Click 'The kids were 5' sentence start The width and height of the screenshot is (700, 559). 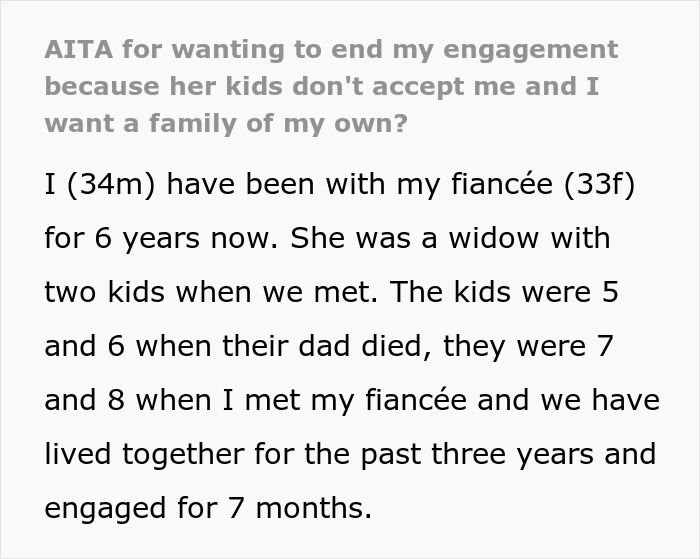tap(501, 293)
